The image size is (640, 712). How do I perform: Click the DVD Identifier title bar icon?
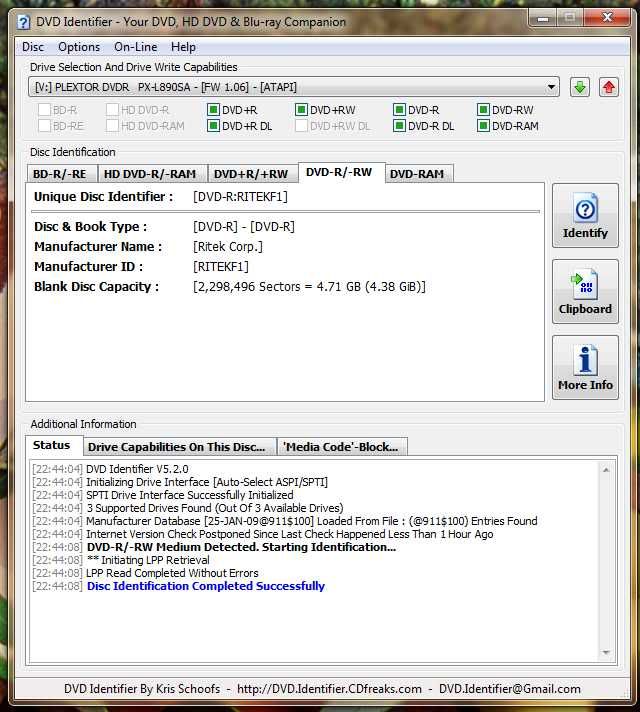pyautogui.click(x=23, y=22)
